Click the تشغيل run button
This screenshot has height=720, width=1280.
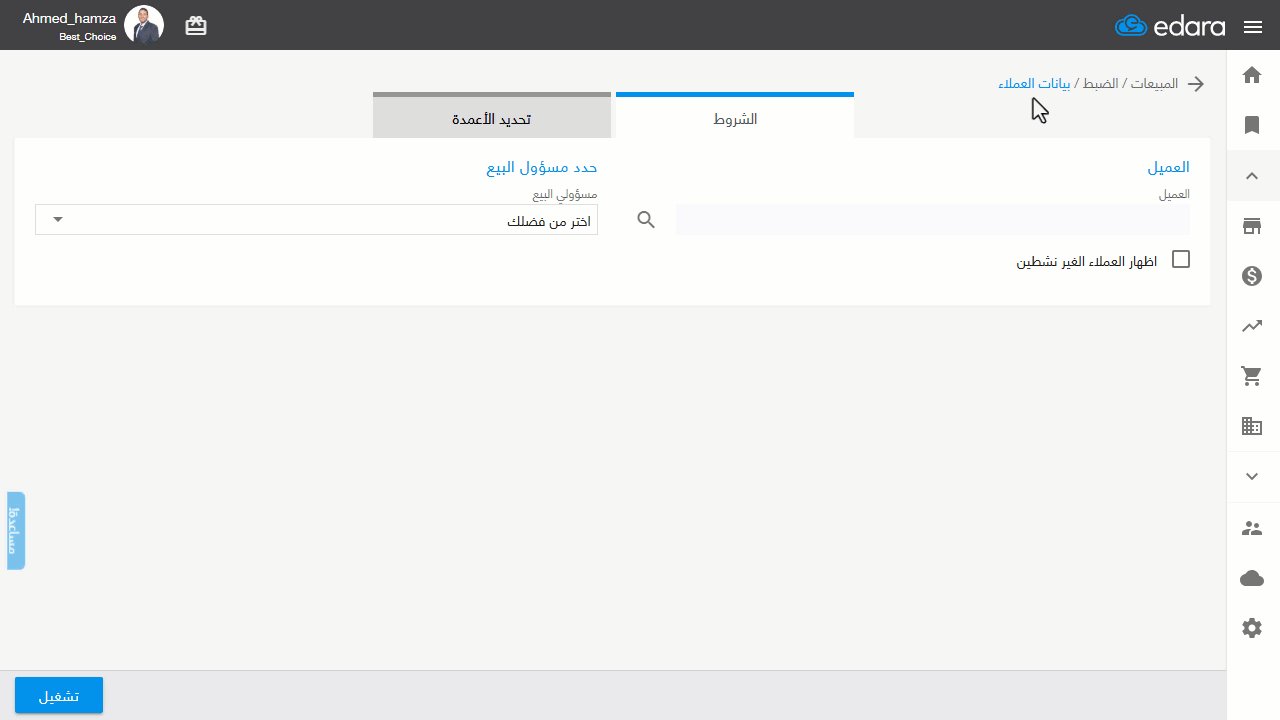tap(59, 696)
